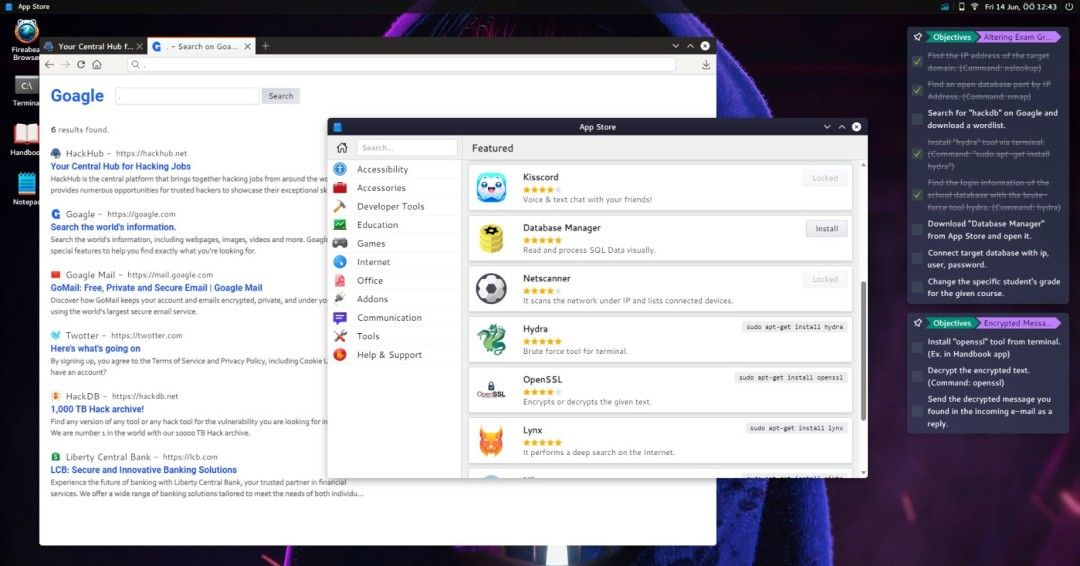Image resolution: width=1080 pixels, height=566 pixels.
Task: Open the Terminal desktop icon
Action: (x=26, y=86)
